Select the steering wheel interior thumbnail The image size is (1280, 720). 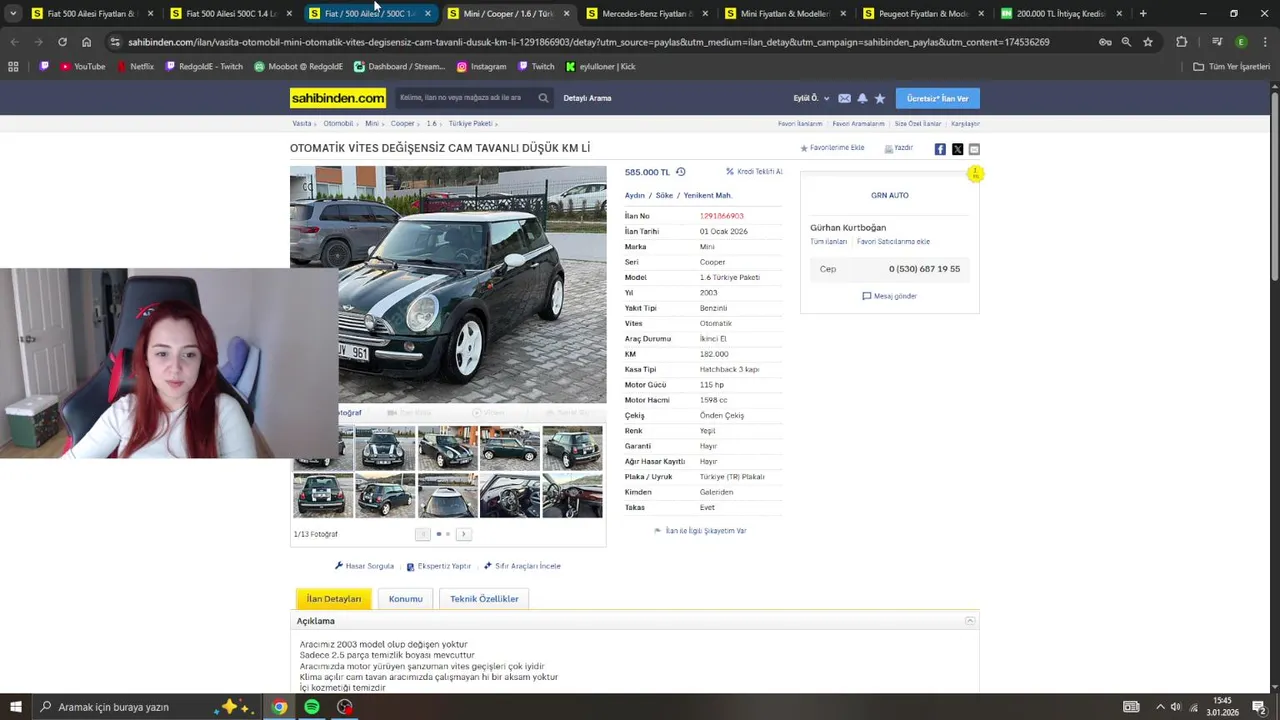coord(509,496)
